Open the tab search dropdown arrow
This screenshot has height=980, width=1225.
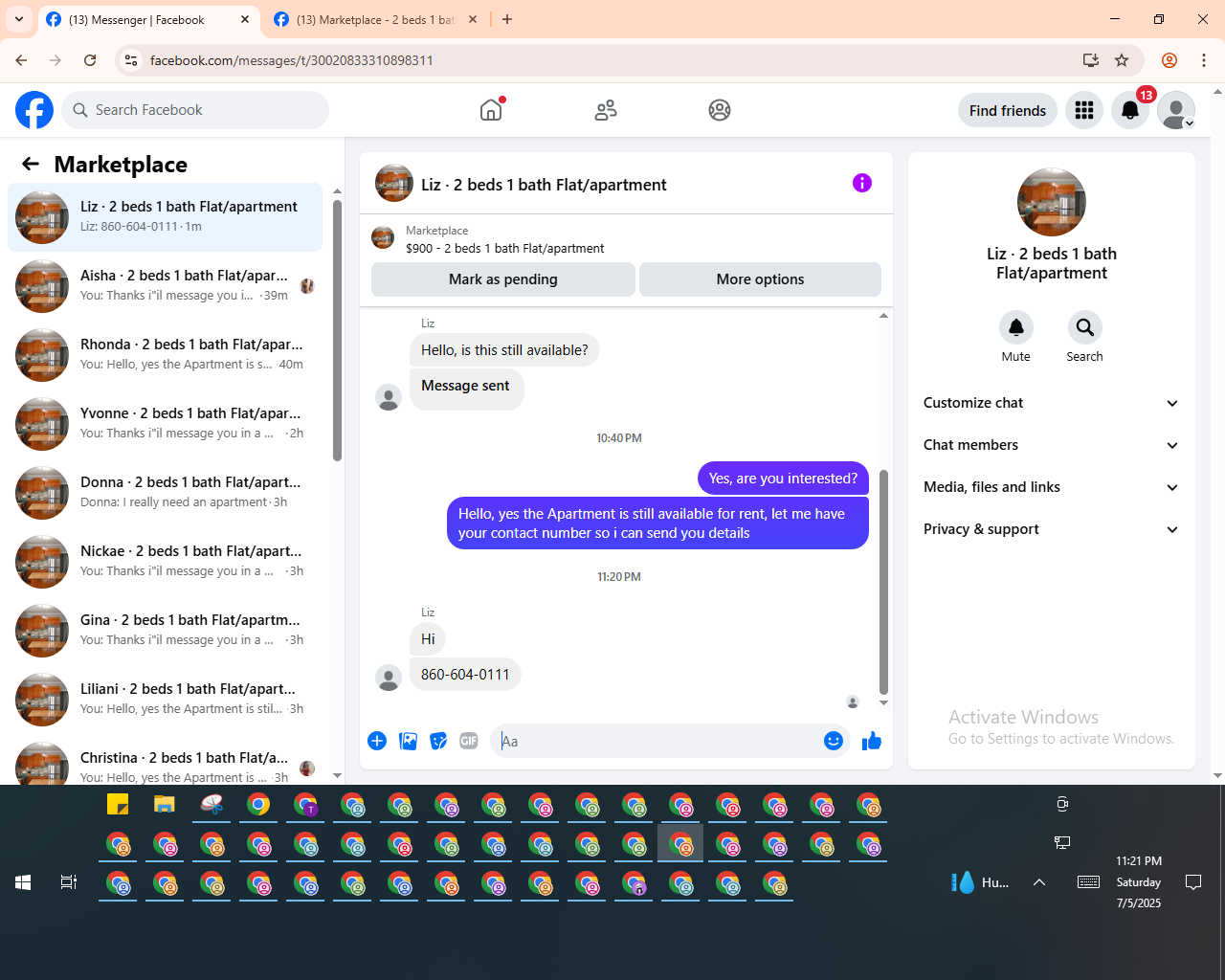(19, 19)
